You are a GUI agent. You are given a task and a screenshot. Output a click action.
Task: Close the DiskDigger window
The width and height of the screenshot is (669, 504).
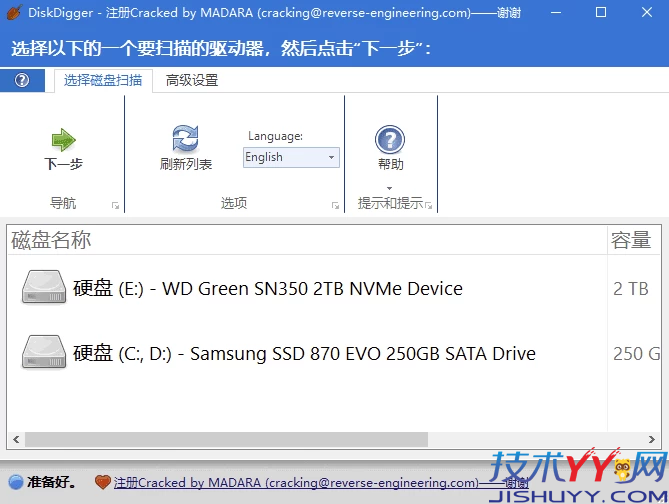point(647,12)
